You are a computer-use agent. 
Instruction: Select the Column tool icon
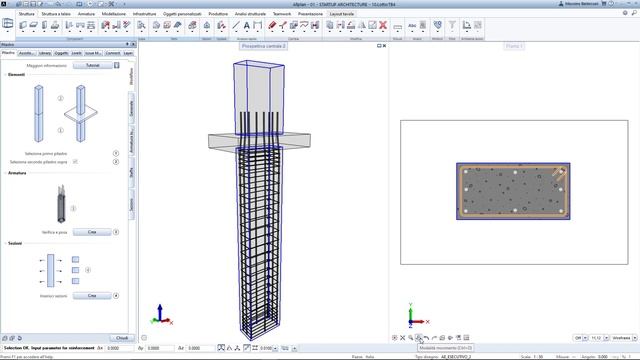point(44,25)
